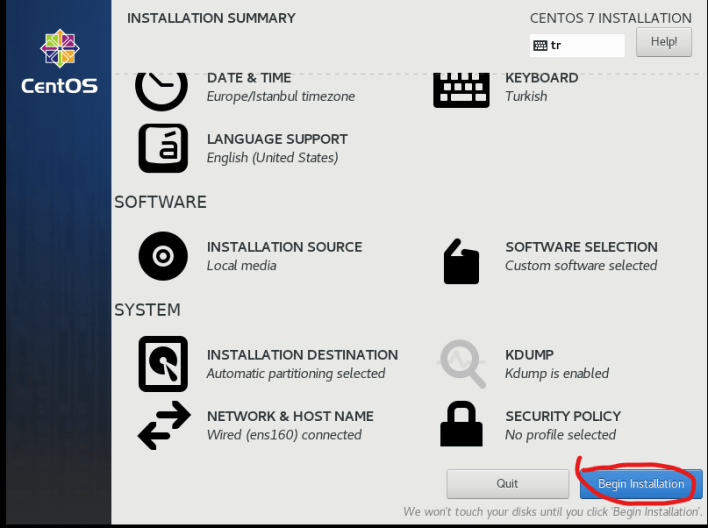Click the CentOS wordmark text
The height and width of the screenshot is (528, 708).
point(59,86)
